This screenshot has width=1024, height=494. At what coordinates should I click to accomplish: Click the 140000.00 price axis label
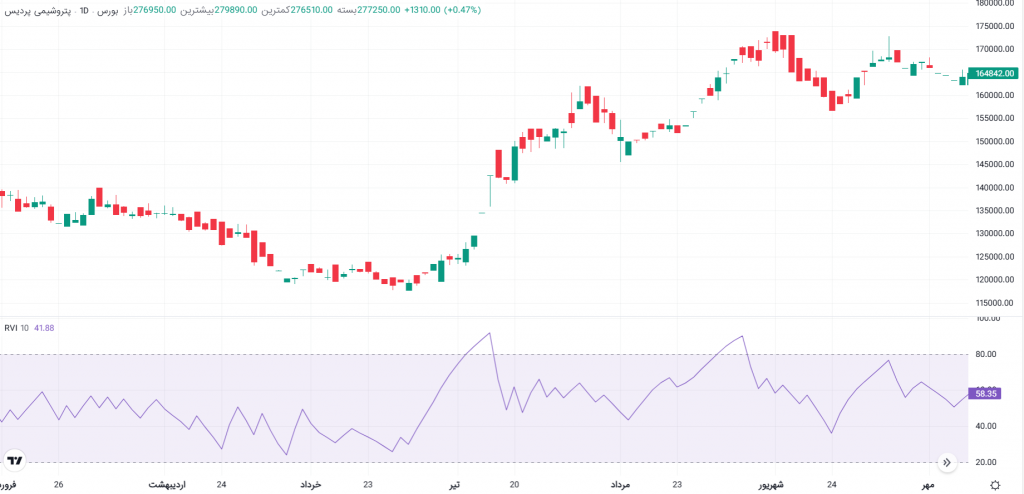(994, 188)
